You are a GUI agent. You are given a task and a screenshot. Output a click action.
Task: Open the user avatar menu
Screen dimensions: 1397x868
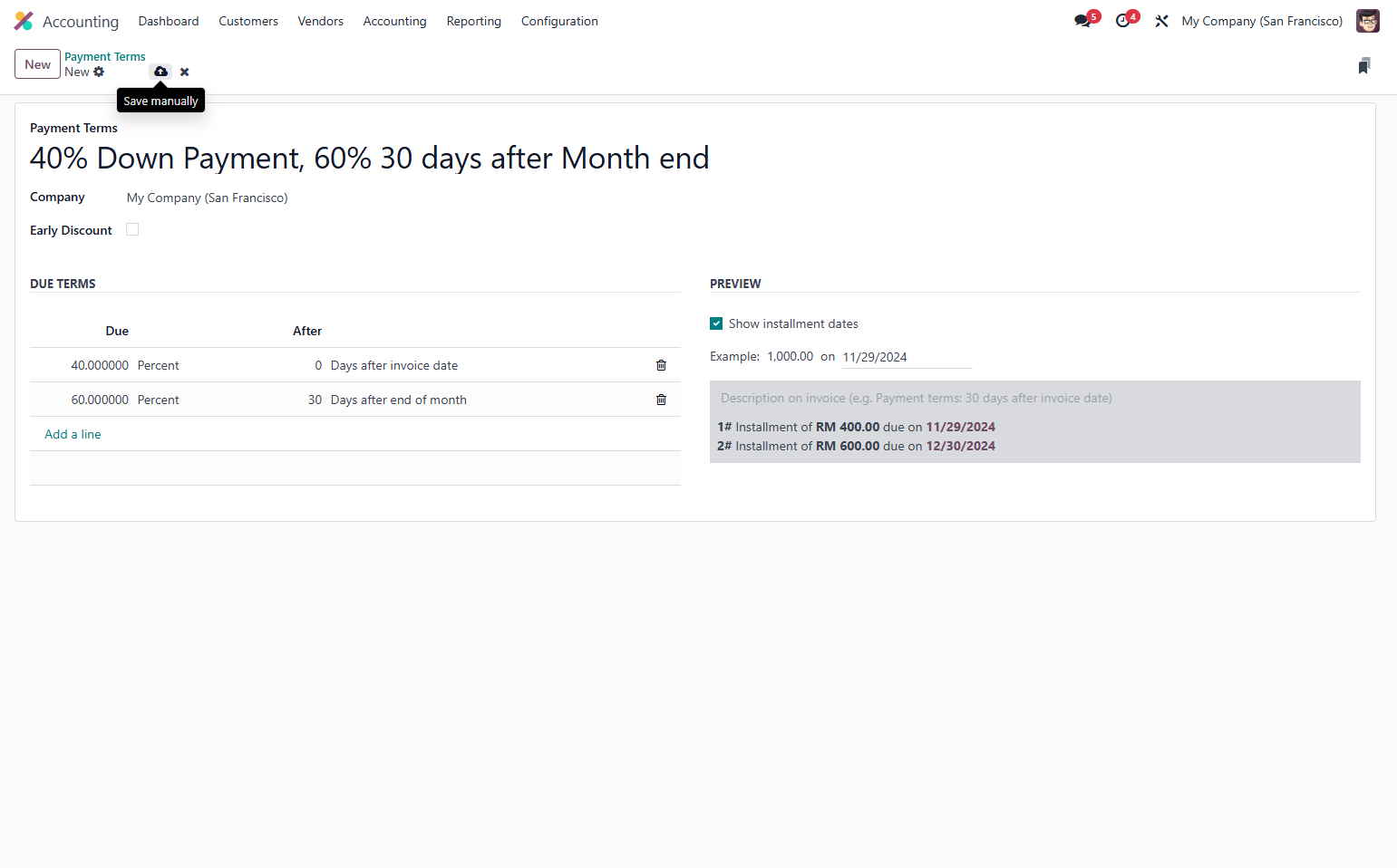pyautogui.click(x=1367, y=21)
